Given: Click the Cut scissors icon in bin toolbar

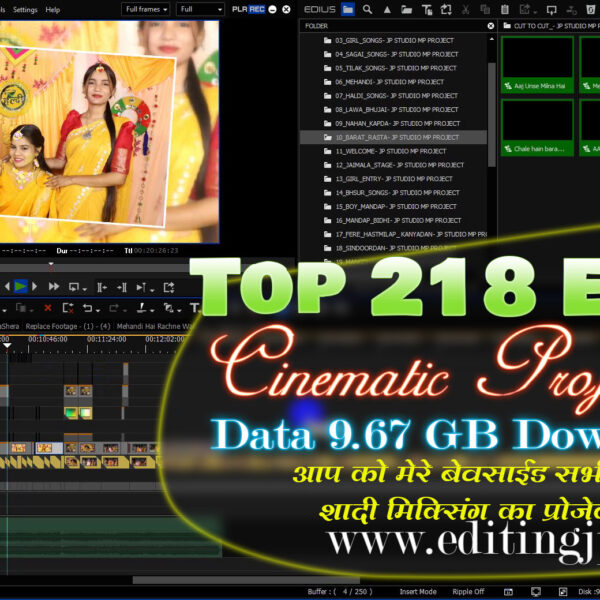Looking at the screenshot, I should click(x=466, y=10).
